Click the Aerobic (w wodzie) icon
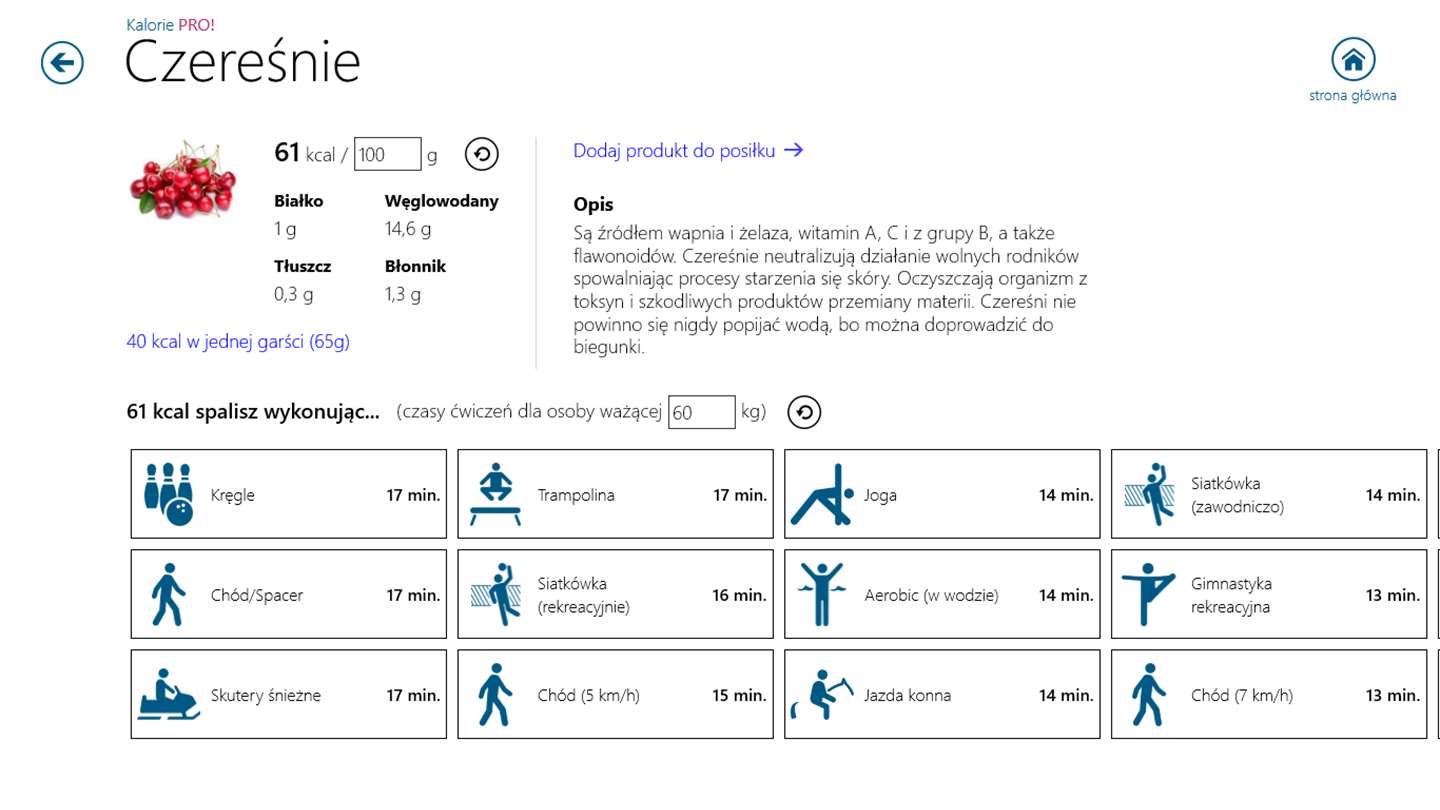 click(x=823, y=594)
